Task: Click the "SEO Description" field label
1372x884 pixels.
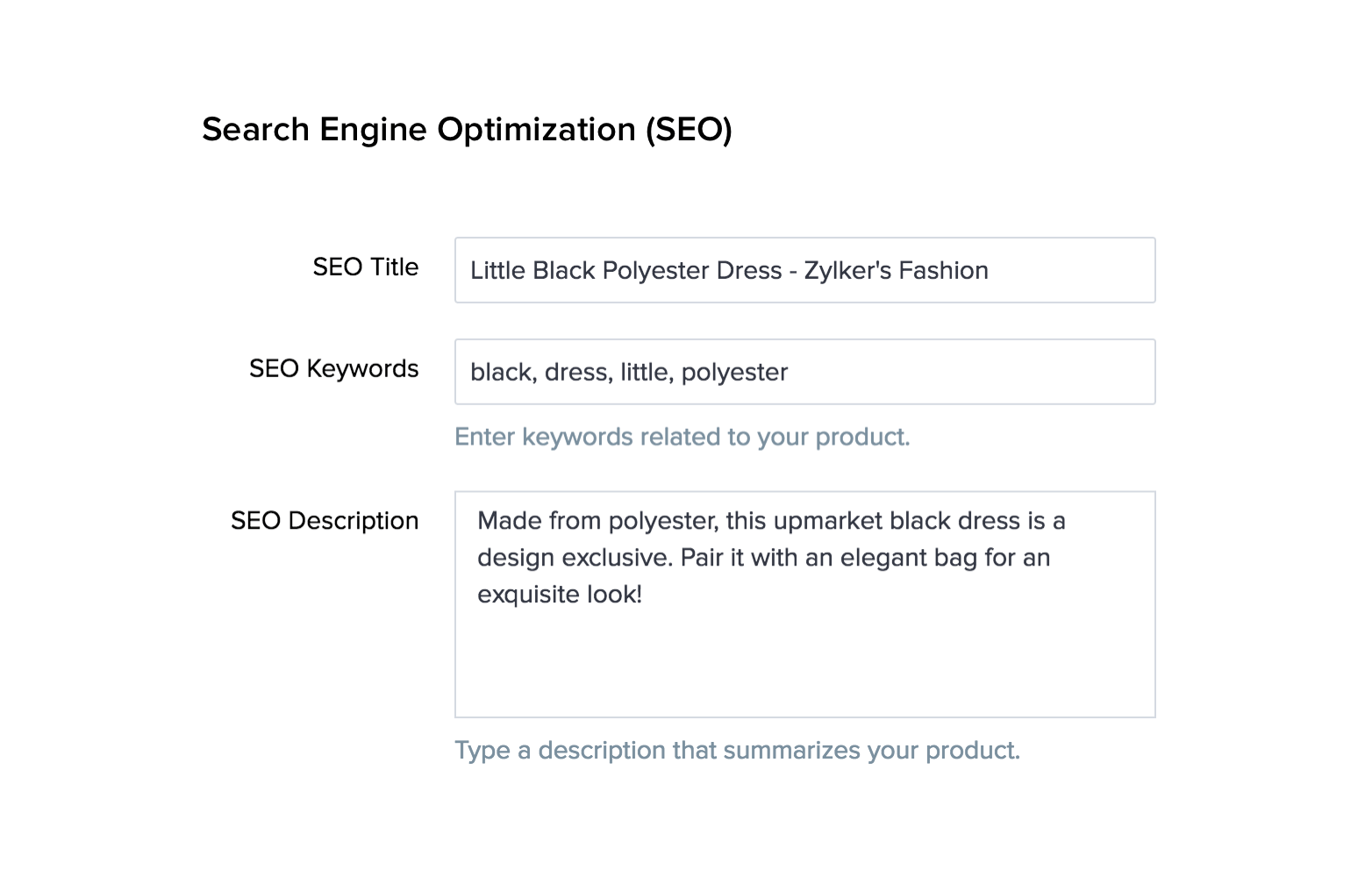Action: [325, 521]
